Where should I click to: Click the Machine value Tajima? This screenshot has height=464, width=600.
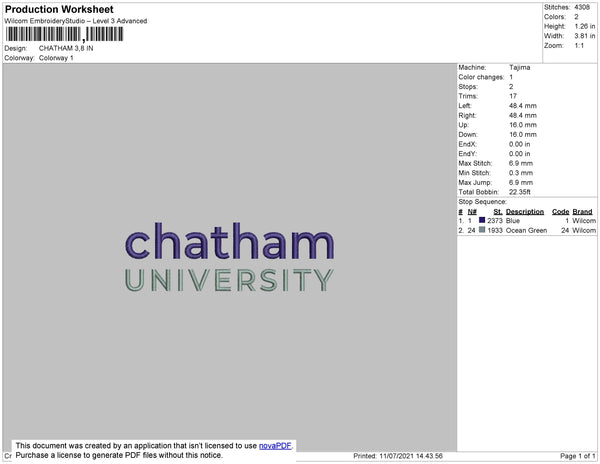coord(519,67)
